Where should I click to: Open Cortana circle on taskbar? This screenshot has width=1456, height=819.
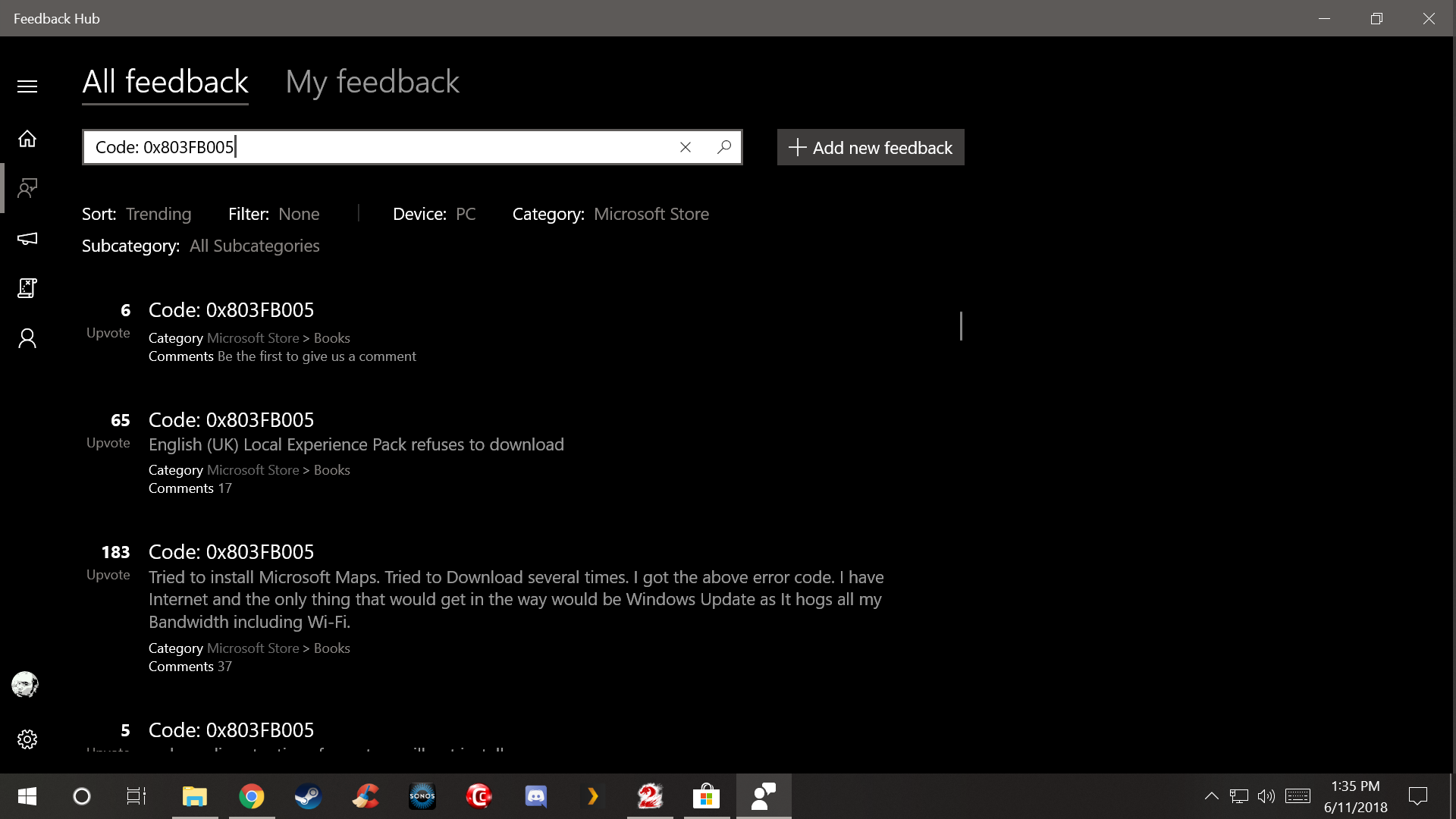click(x=82, y=796)
